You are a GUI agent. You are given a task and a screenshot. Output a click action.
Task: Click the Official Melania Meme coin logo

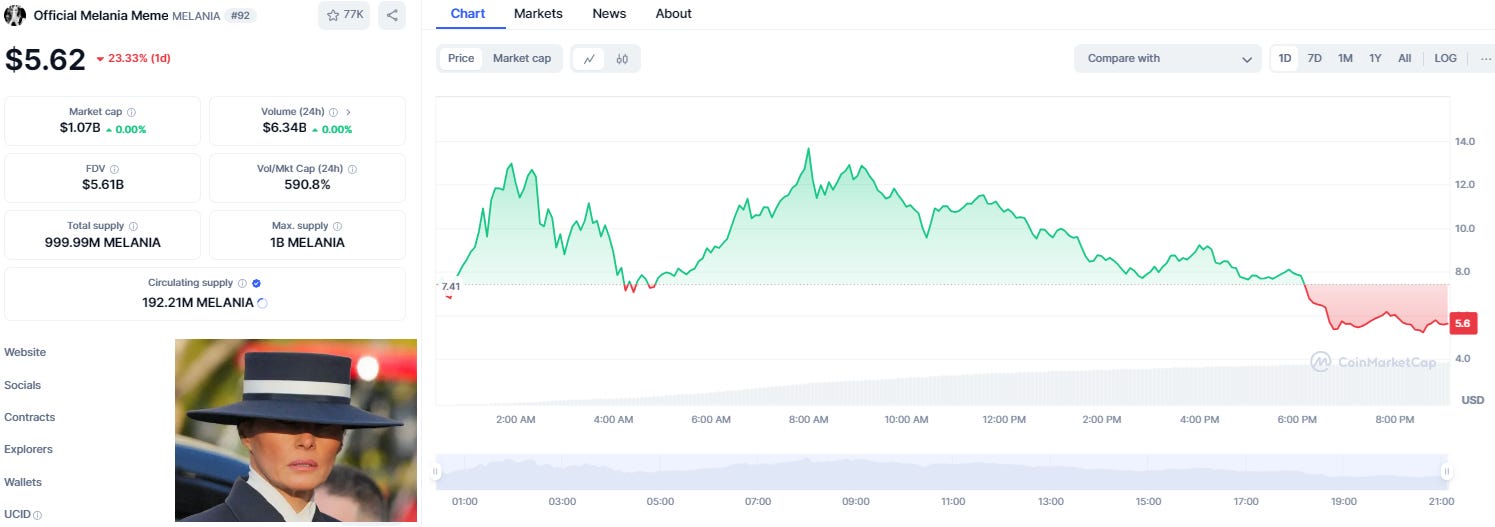15,15
